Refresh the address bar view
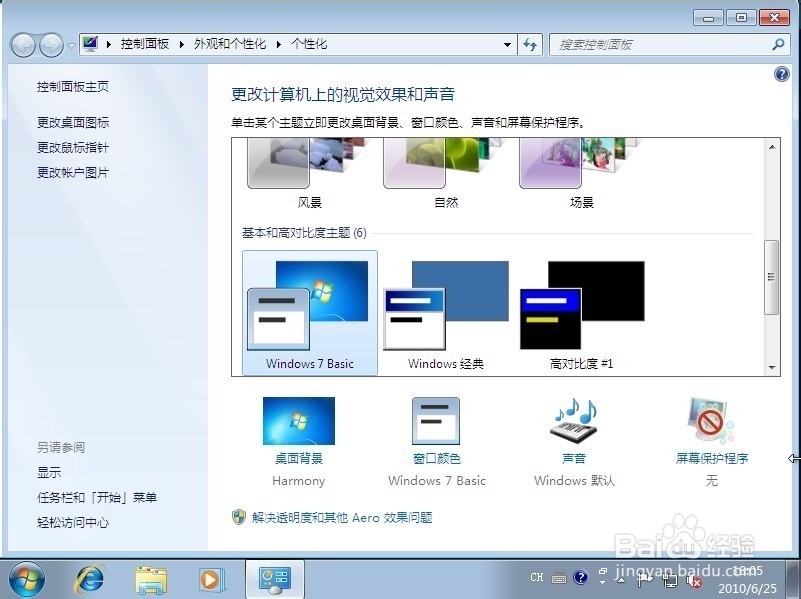Viewport: 801px width, 599px height. [530, 44]
